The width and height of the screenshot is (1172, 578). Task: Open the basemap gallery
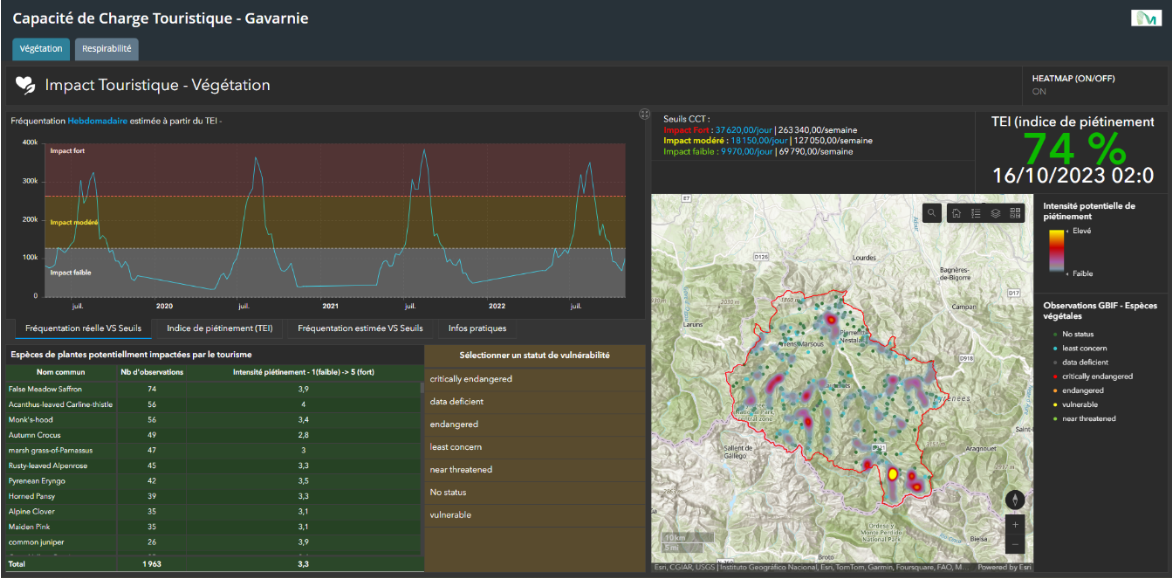[1015, 213]
